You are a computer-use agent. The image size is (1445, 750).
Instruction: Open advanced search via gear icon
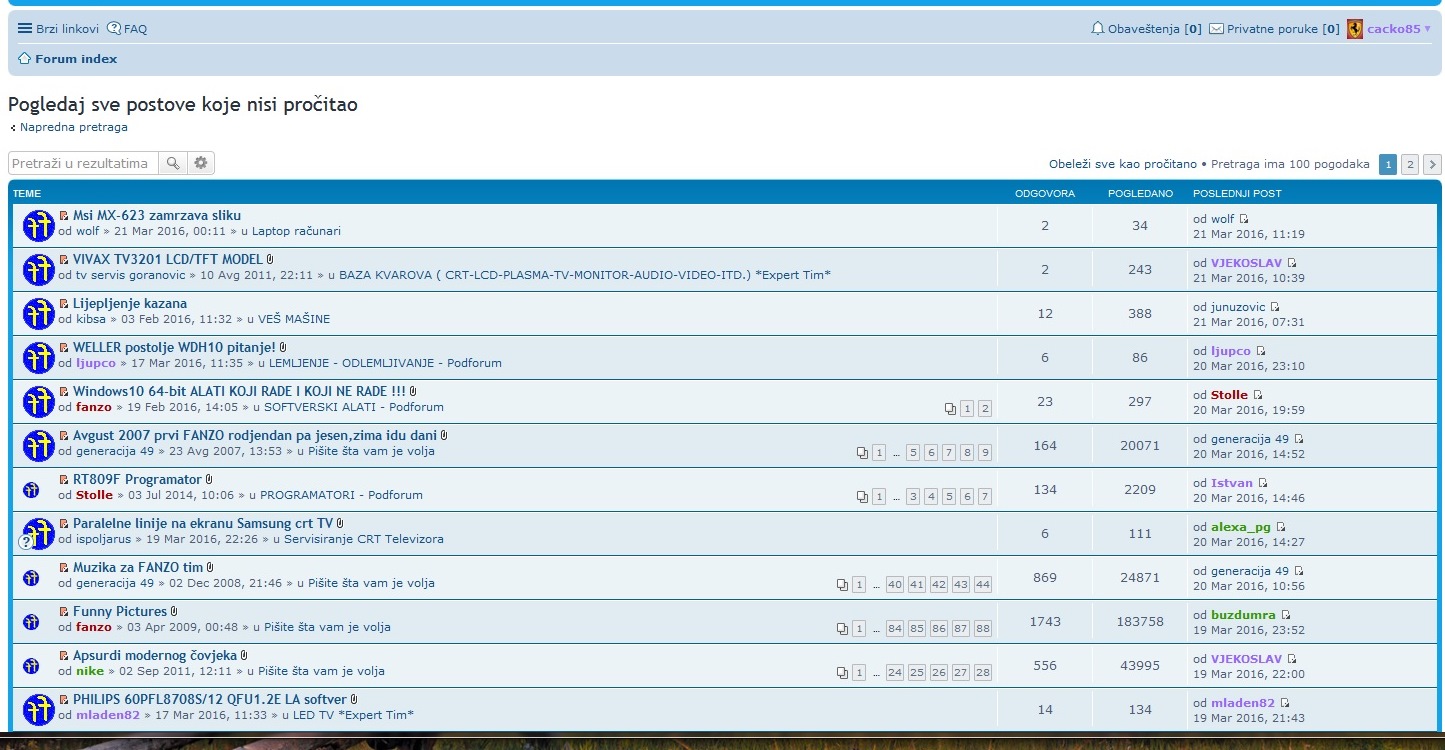pos(201,163)
